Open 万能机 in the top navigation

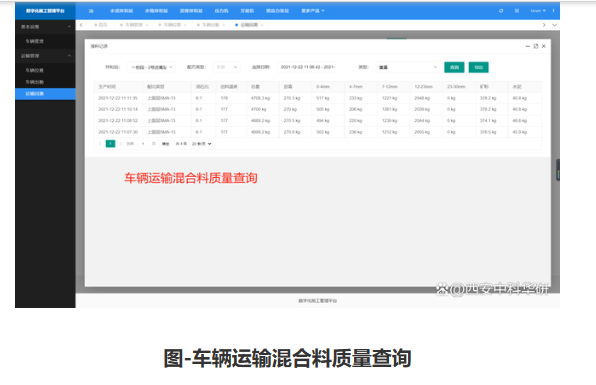pyautogui.click(x=247, y=11)
